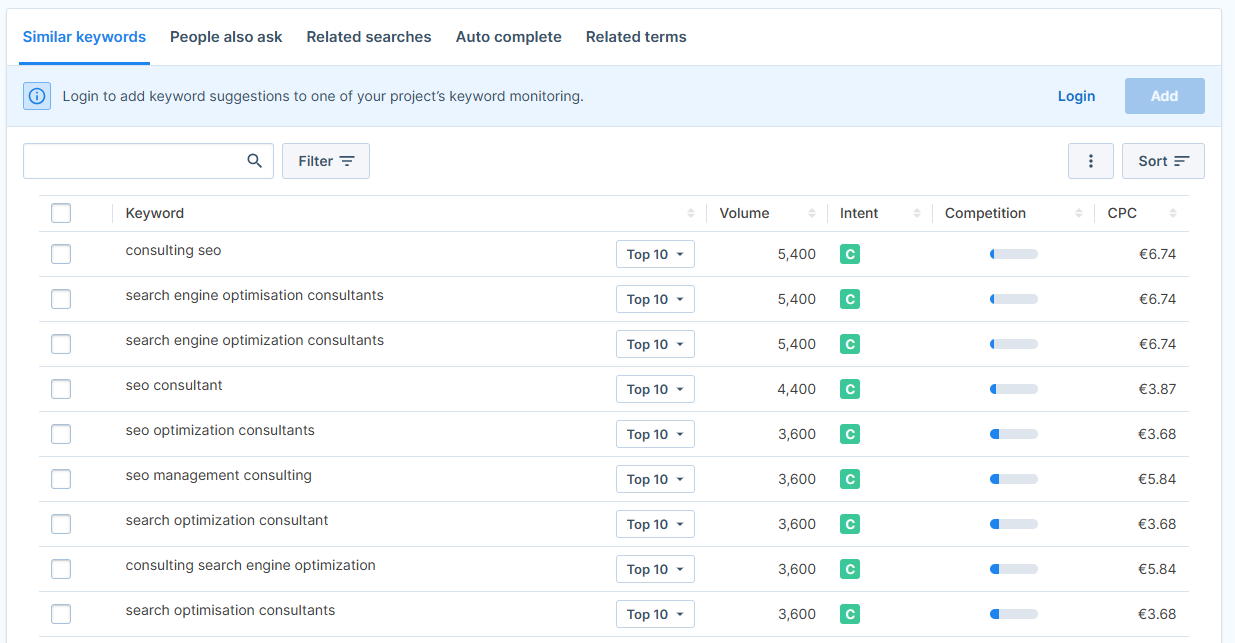Click the keyword text seo management consulting
Image resolution: width=1235 pixels, height=643 pixels.
point(219,475)
